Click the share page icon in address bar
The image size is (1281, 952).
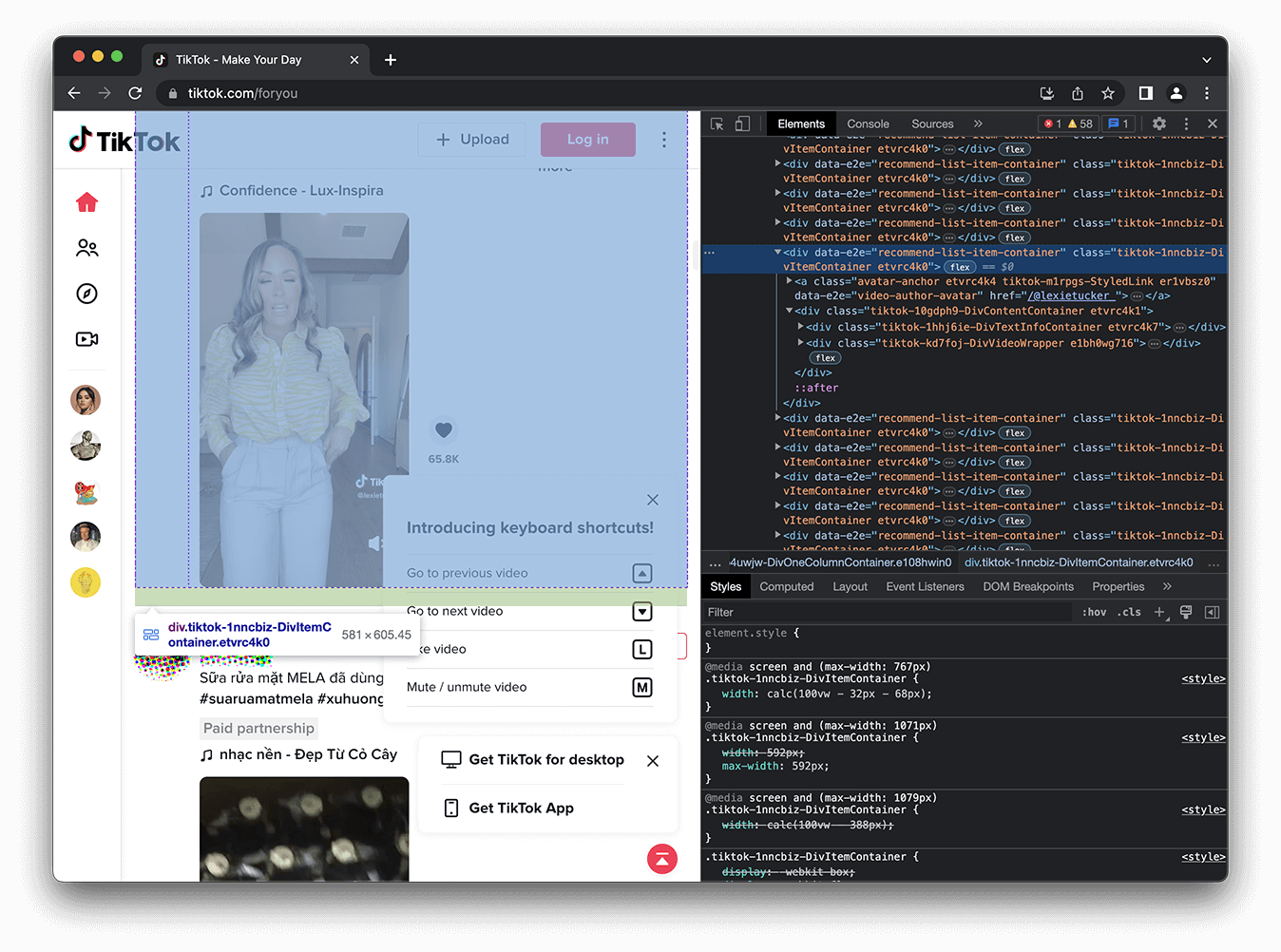pyautogui.click(x=1078, y=93)
